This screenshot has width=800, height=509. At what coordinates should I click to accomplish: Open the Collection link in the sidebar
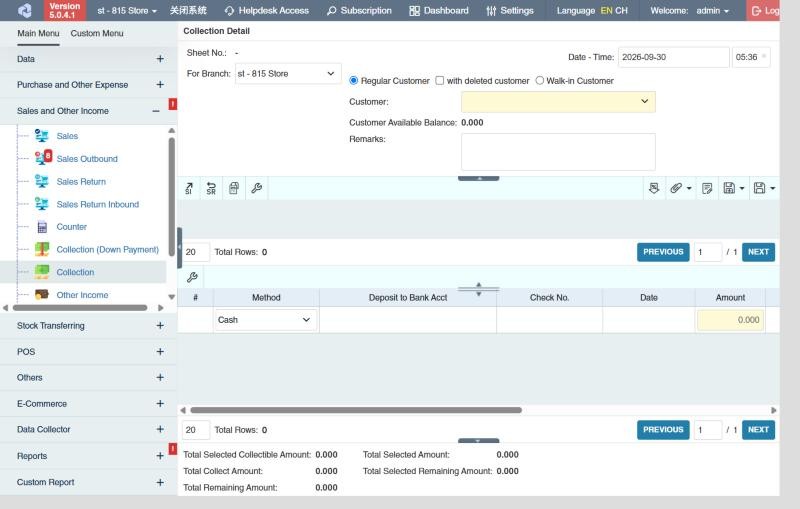75,272
